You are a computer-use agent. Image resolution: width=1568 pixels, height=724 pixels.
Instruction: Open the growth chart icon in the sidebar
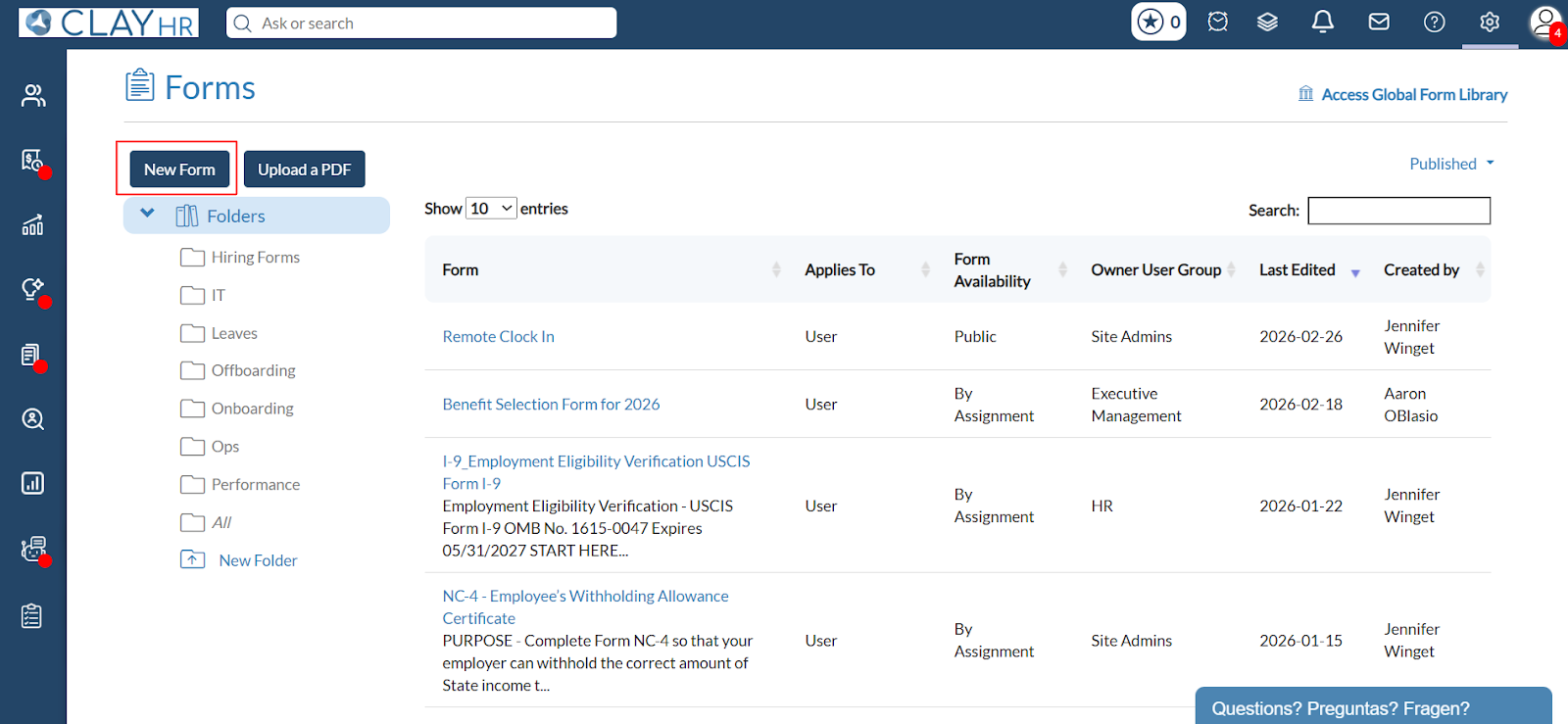[33, 225]
